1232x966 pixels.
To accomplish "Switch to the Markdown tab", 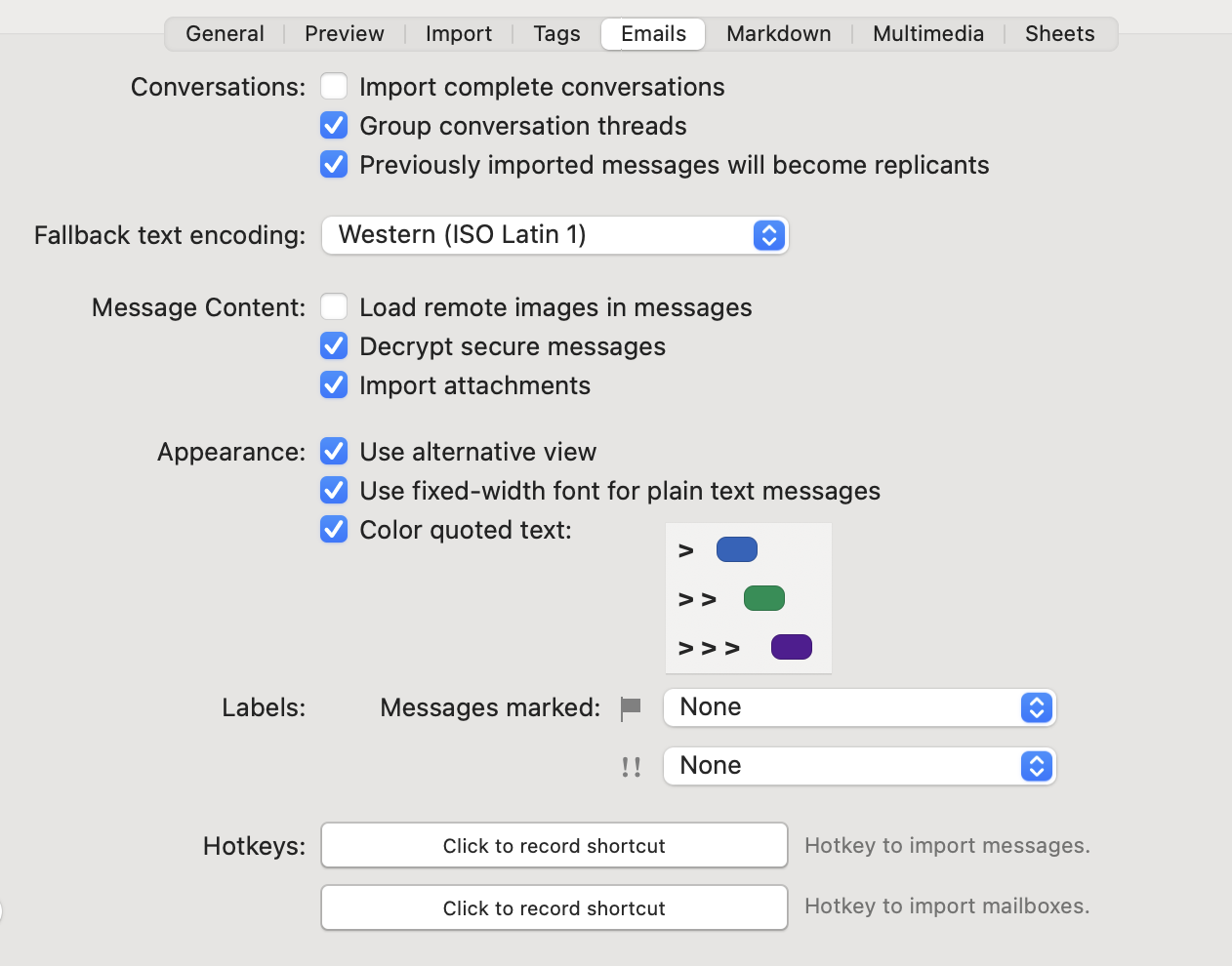I will (x=778, y=34).
